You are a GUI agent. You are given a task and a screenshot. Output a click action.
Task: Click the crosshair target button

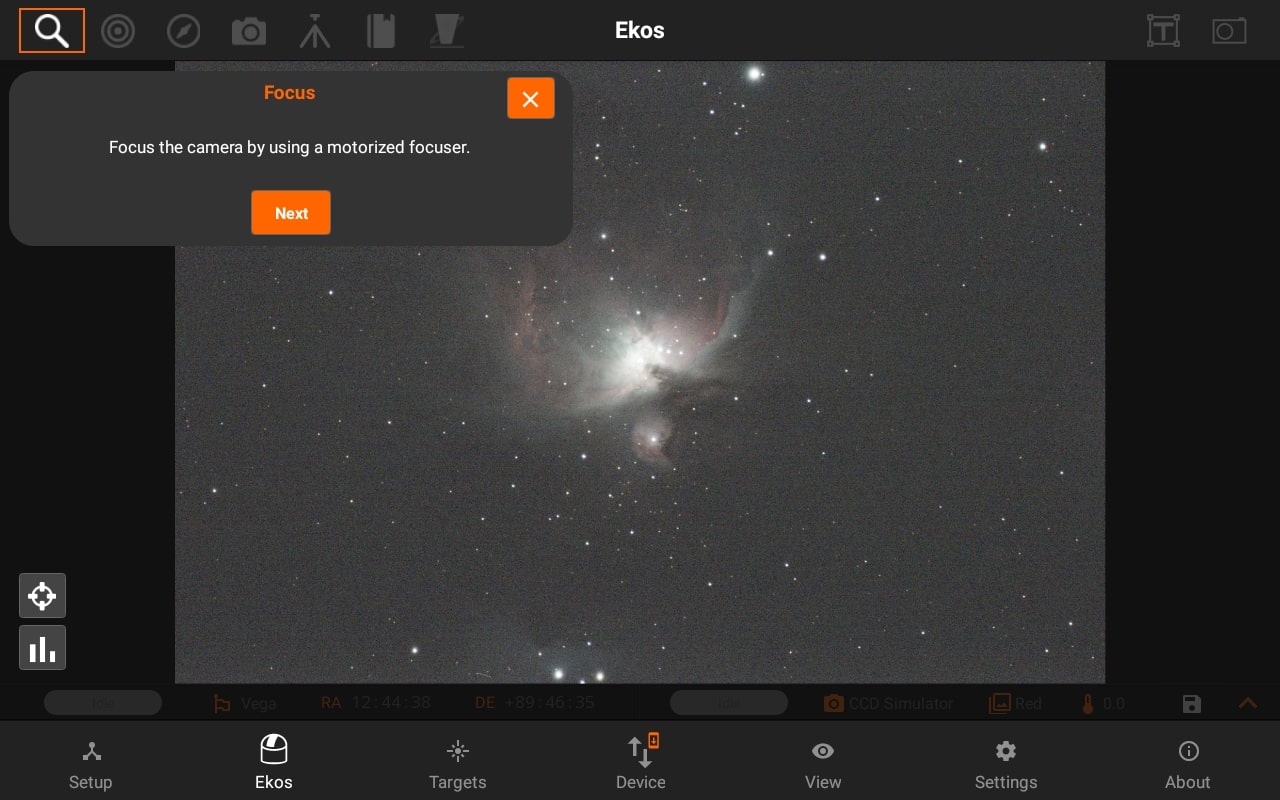pyautogui.click(x=42, y=596)
